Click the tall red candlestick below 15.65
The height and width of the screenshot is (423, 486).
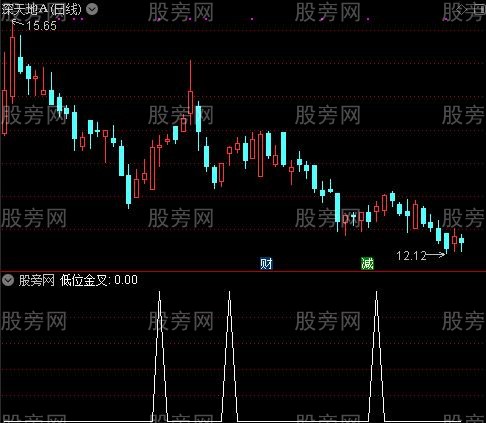[13, 67]
